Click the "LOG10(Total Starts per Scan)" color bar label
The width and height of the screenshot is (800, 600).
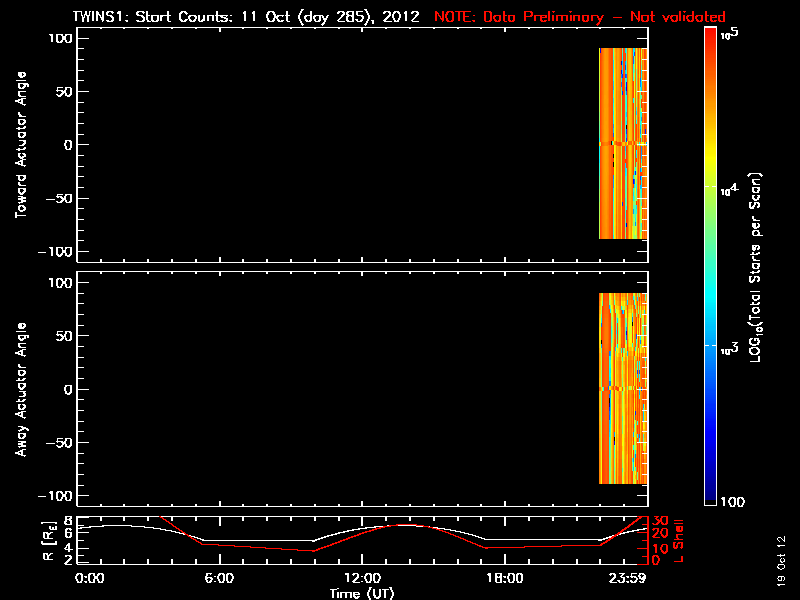[755, 267]
